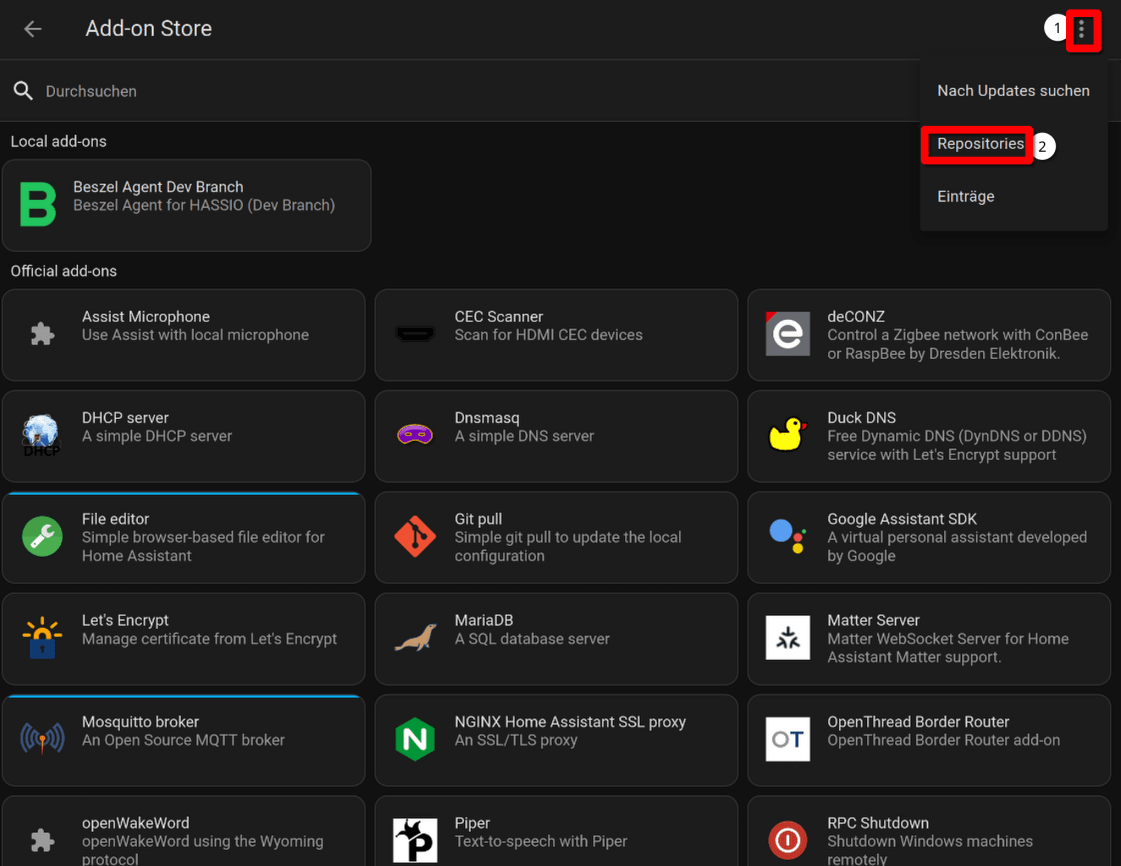Image resolution: width=1121 pixels, height=866 pixels.
Task: Click the File editor wrench icon
Action: pos(40,537)
